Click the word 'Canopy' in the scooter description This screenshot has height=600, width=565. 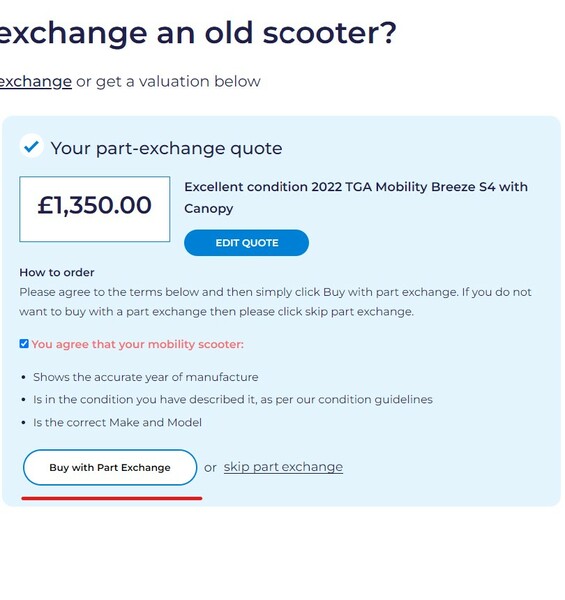(x=208, y=209)
